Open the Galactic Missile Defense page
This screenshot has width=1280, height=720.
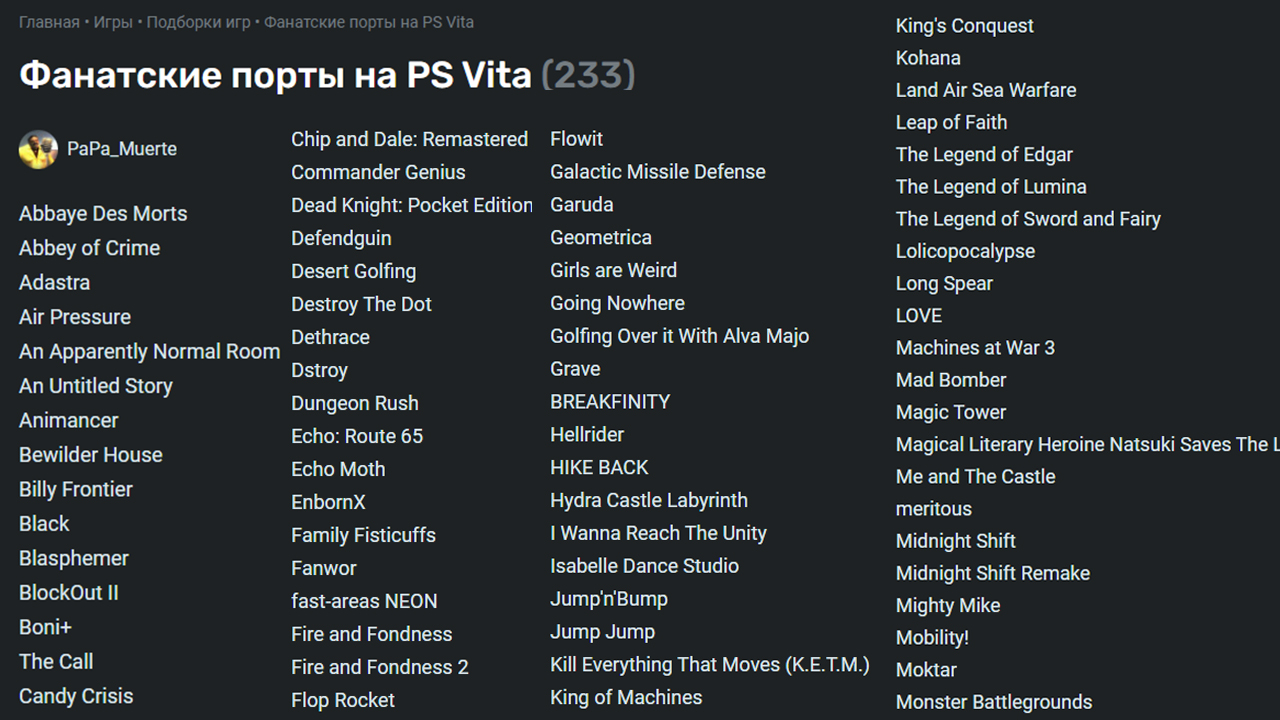point(658,172)
